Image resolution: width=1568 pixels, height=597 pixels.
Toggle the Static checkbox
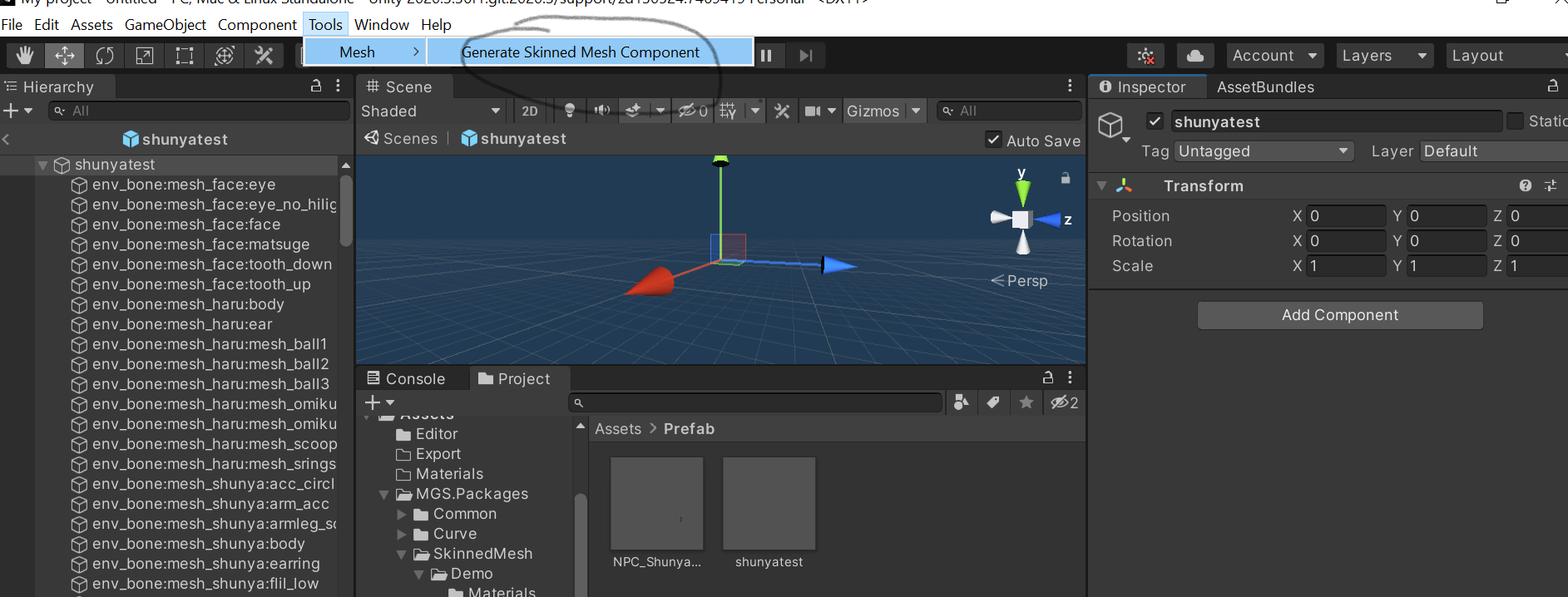click(1515, 121)
